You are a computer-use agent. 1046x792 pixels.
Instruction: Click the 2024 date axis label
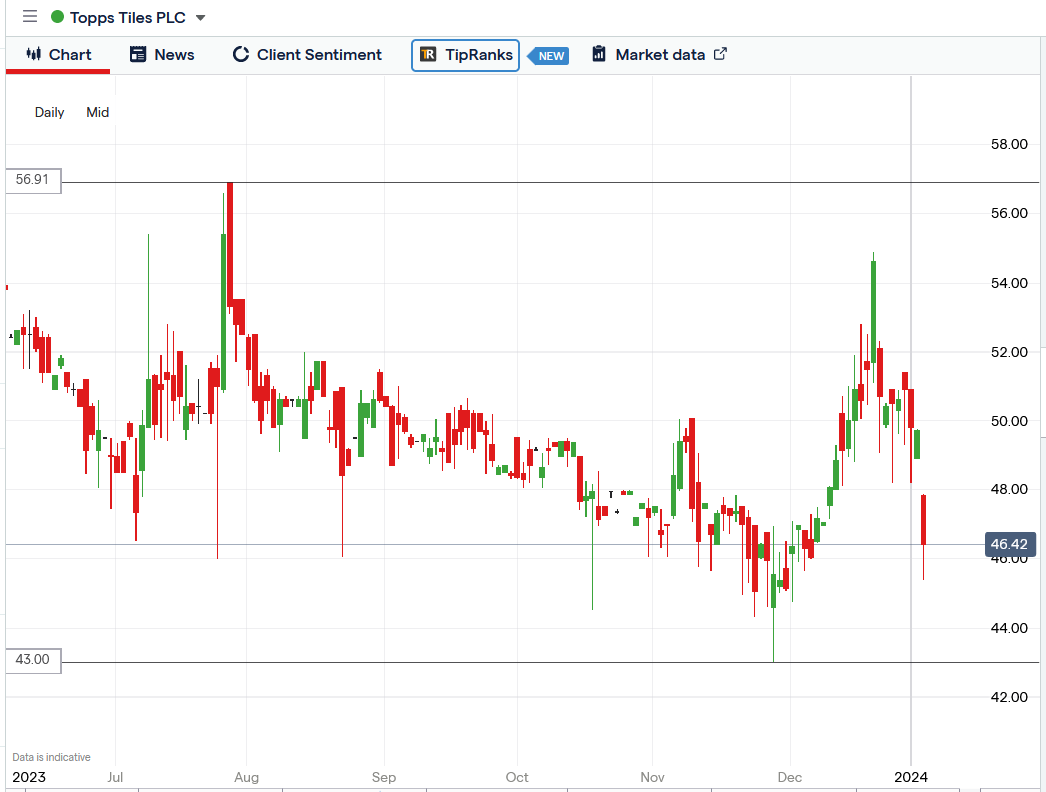click(x=911, y=777)
